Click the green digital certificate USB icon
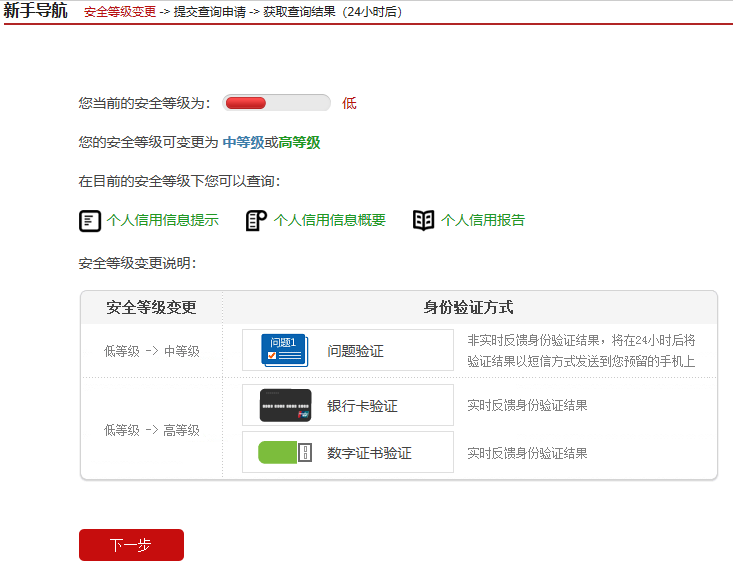 pos(285,453)
